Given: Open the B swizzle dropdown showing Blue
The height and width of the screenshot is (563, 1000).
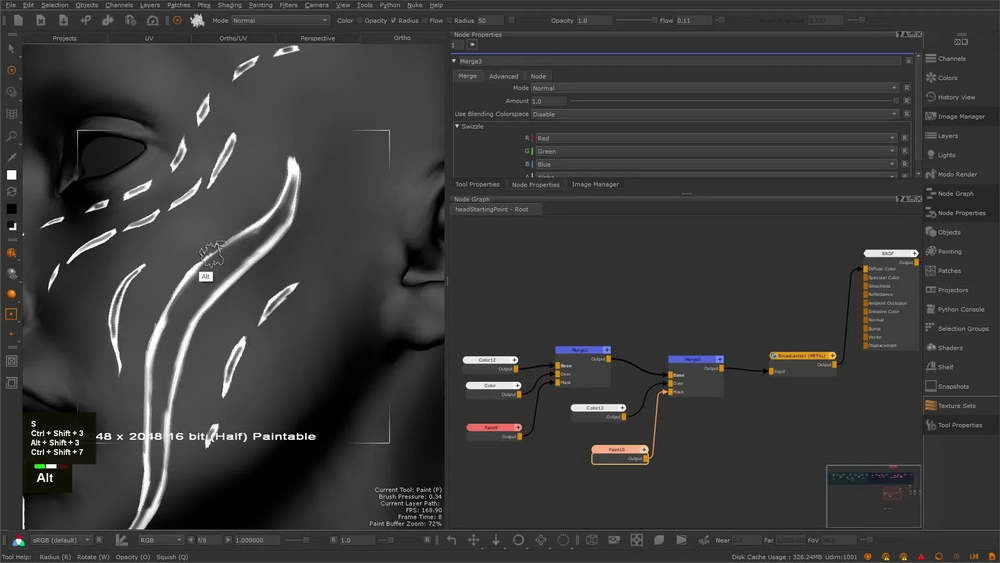Looking at the screenshot, I should coord(716,165).
